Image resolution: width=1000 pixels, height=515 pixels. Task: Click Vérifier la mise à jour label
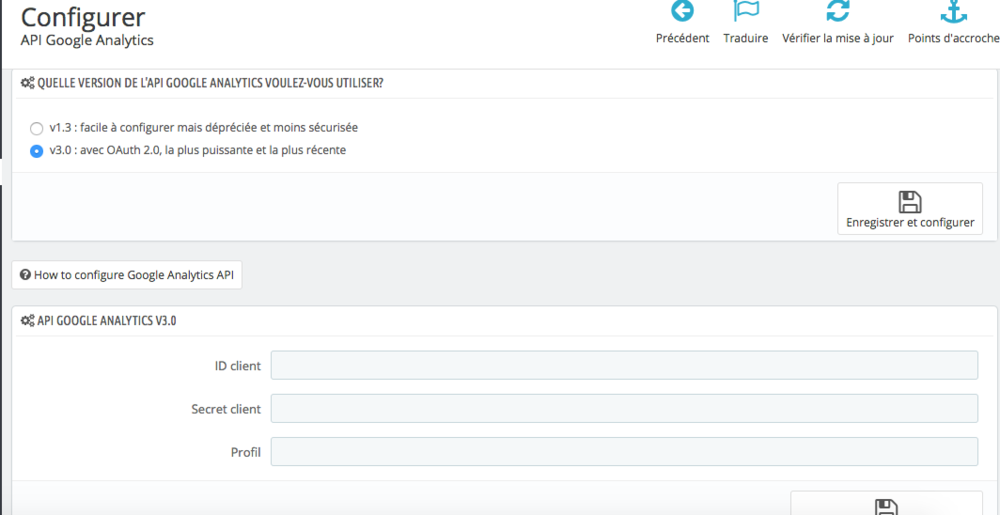click(x=837, y=38)
